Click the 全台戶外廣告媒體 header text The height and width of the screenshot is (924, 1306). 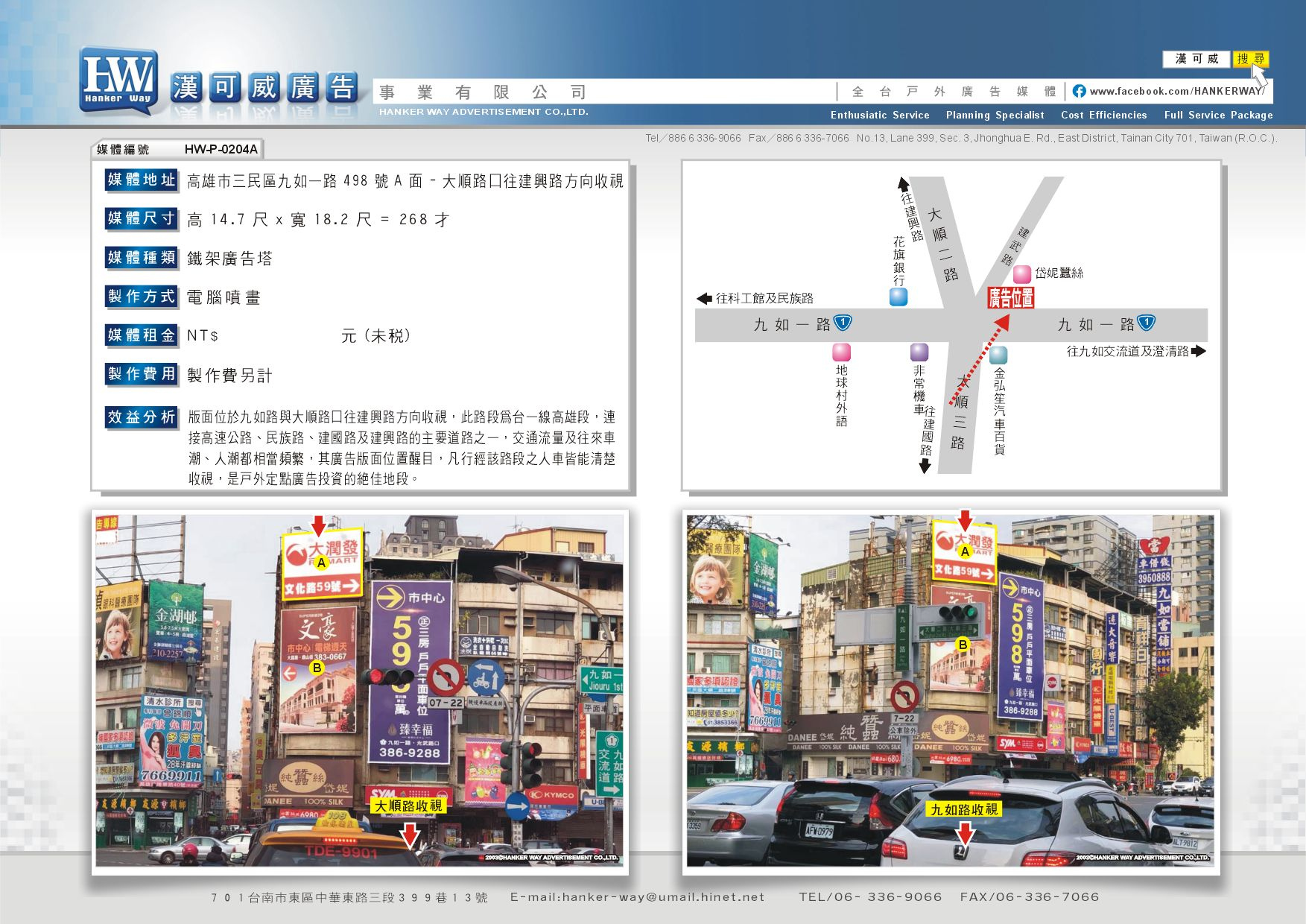pyautogui.click(x=954, y=92)
